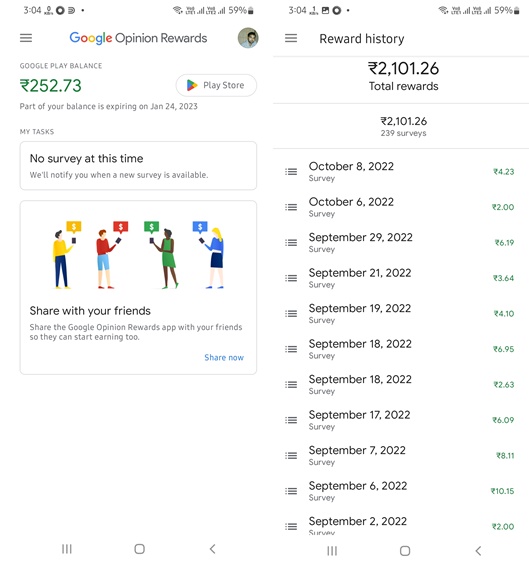Tap list icon for September 7, 2022
The width and height of the screenshot is (529, 564).
pos(291,456)
